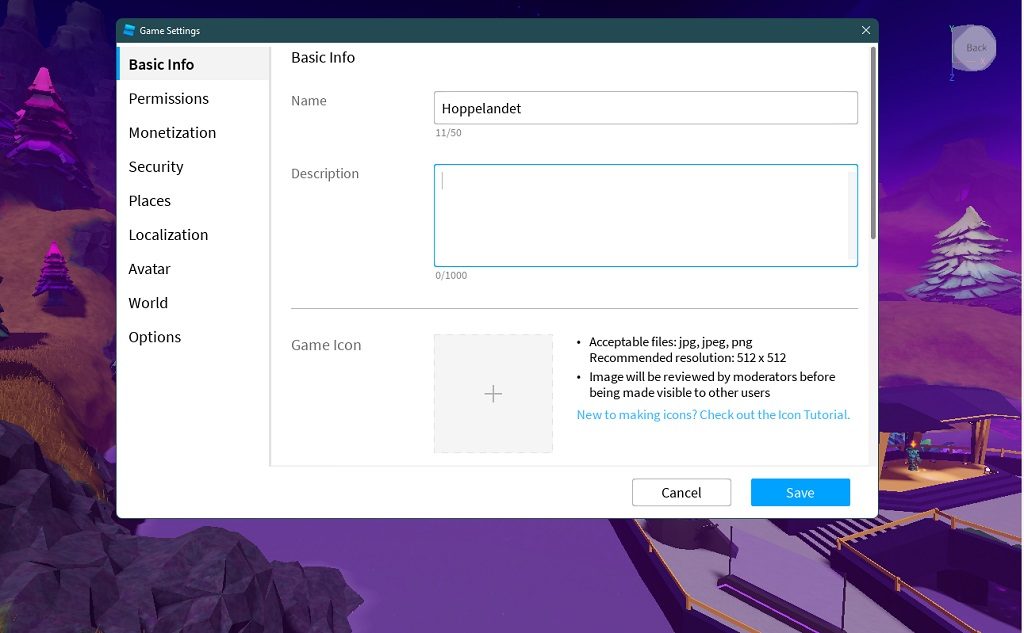Click the Name input field containing Hoppelandet
This screenshot has width=1024, height=633.
tap(645, 108)
